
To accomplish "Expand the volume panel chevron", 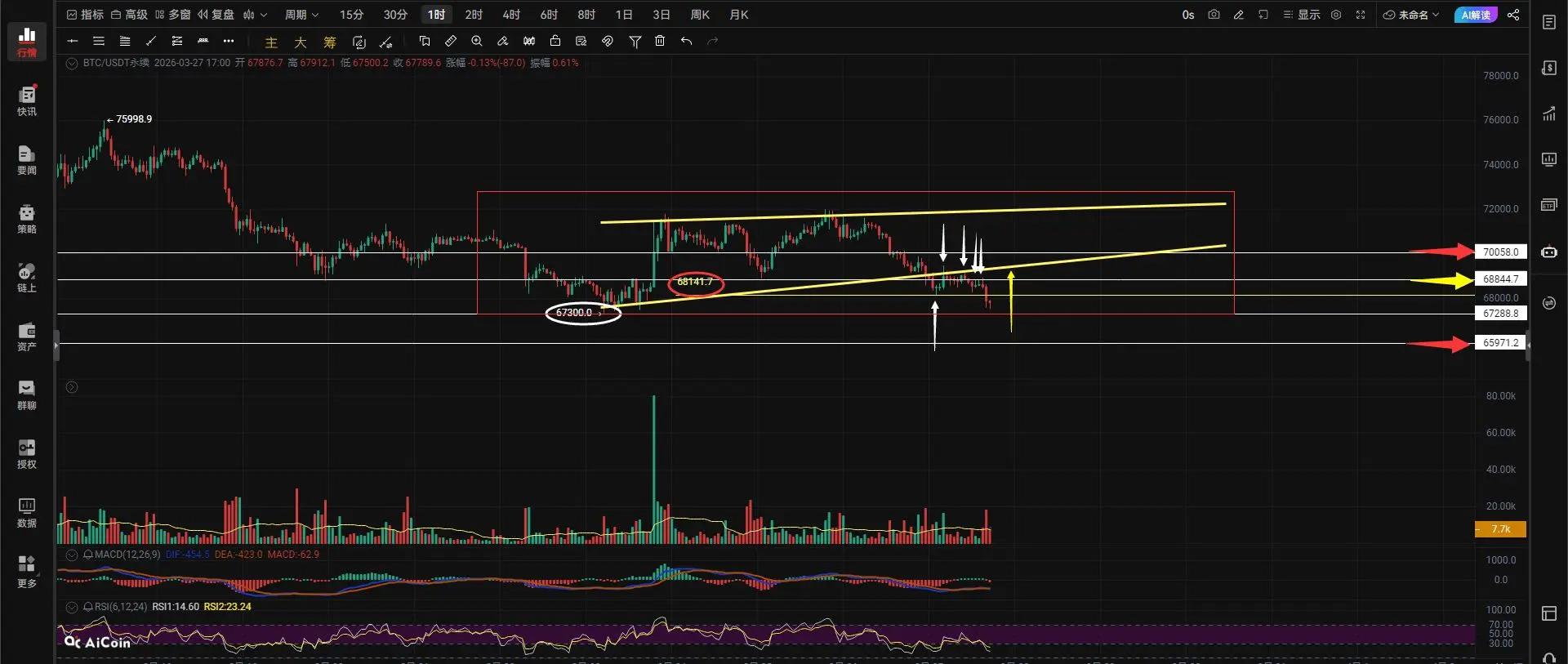I will pyautogui.click(x=72, y=387).
